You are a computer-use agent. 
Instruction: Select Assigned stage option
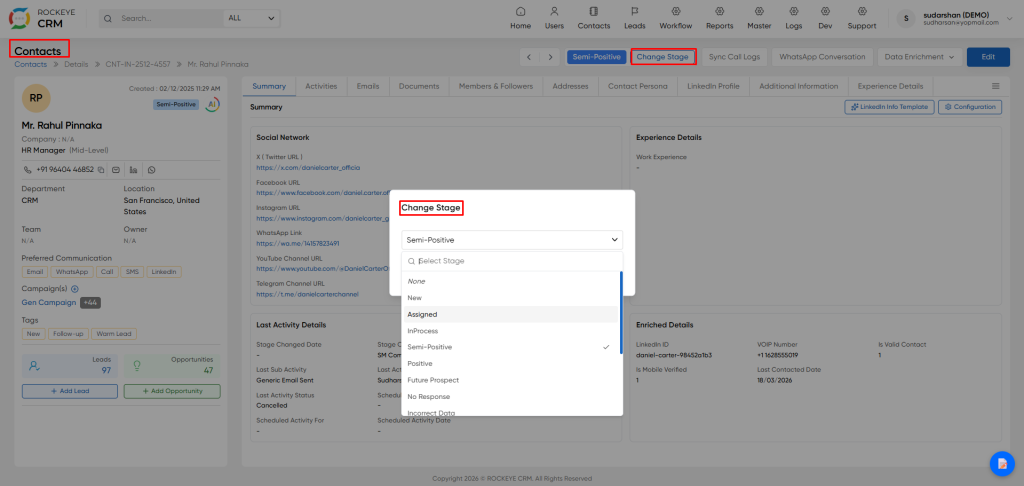(512, 314)
